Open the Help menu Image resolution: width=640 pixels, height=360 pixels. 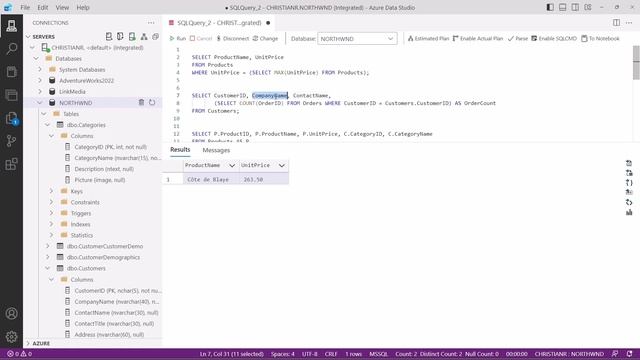point(83,7)
